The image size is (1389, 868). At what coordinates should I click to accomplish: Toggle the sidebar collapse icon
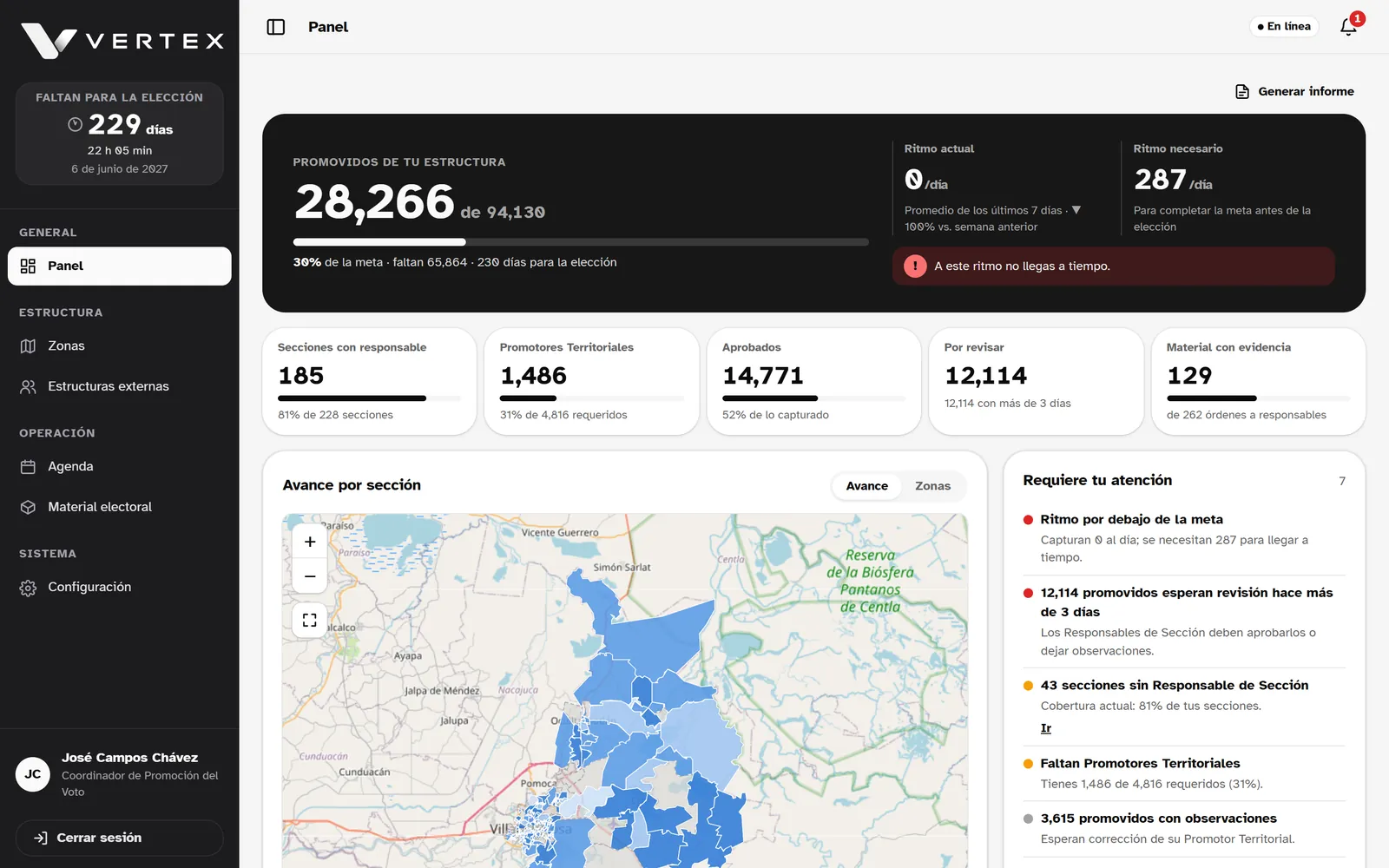pos(276,27)
